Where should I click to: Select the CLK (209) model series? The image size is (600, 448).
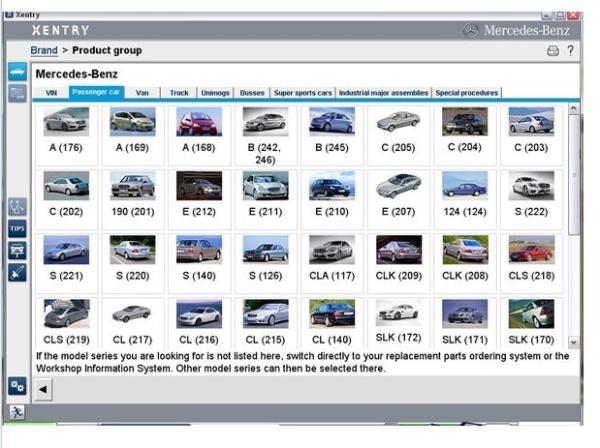click(398, 263)
